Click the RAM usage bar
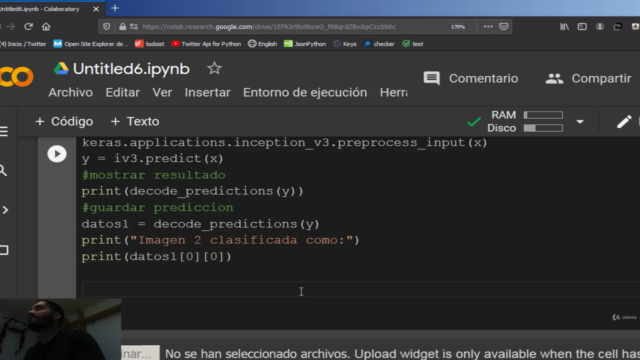The width and height of the screenshot is (640, 360). click(543, 115)
